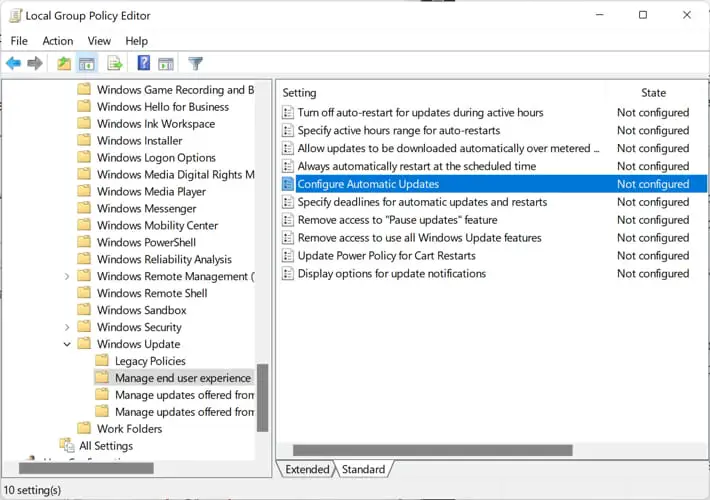
Task: Toggle Show/Hide Action Pane icon
Action: tap(166, 64)
